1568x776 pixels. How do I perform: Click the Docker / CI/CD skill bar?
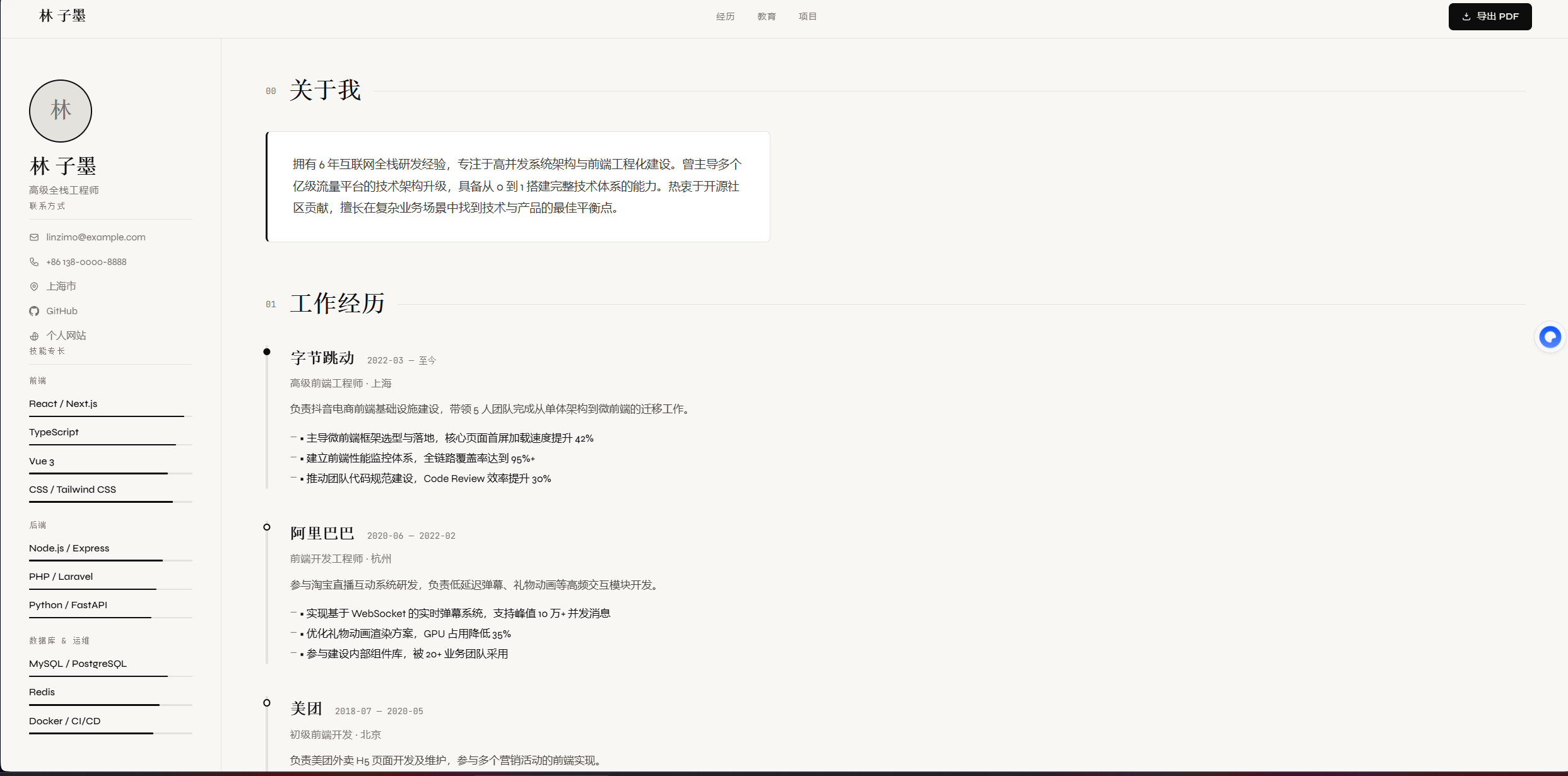point(110,733)
